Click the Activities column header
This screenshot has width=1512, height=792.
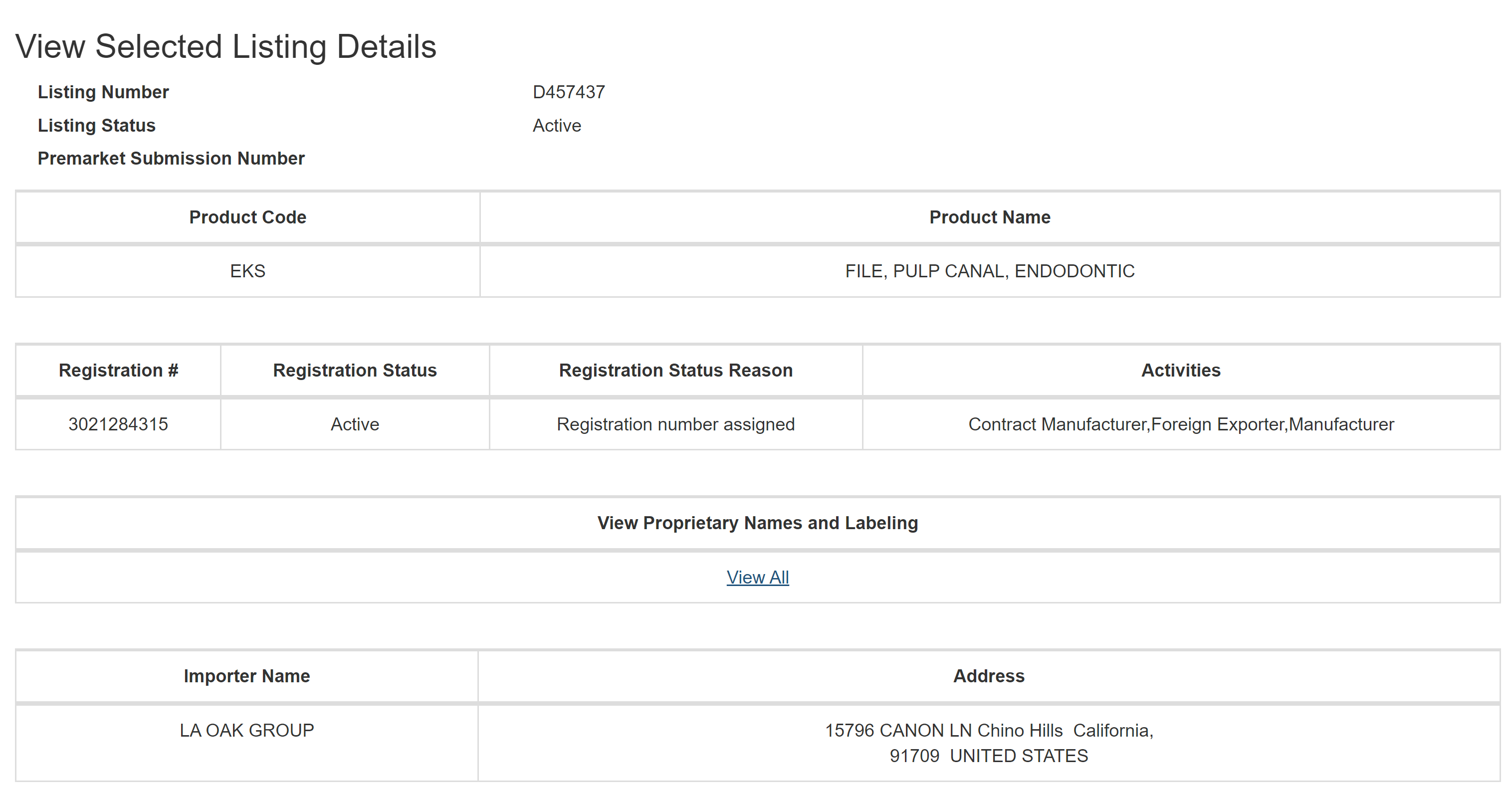coord(1180,370)
